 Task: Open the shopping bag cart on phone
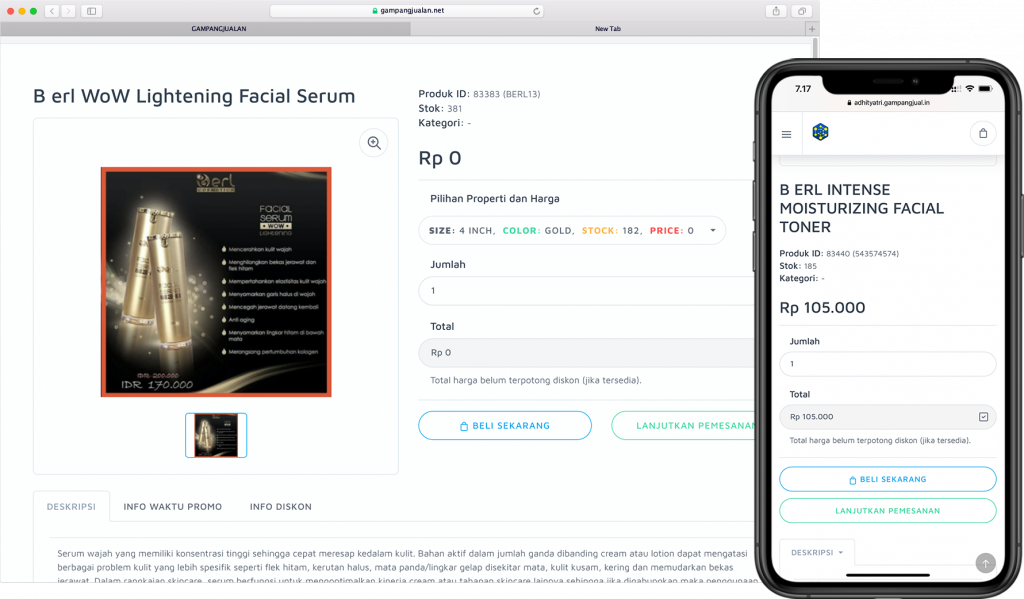983,133
